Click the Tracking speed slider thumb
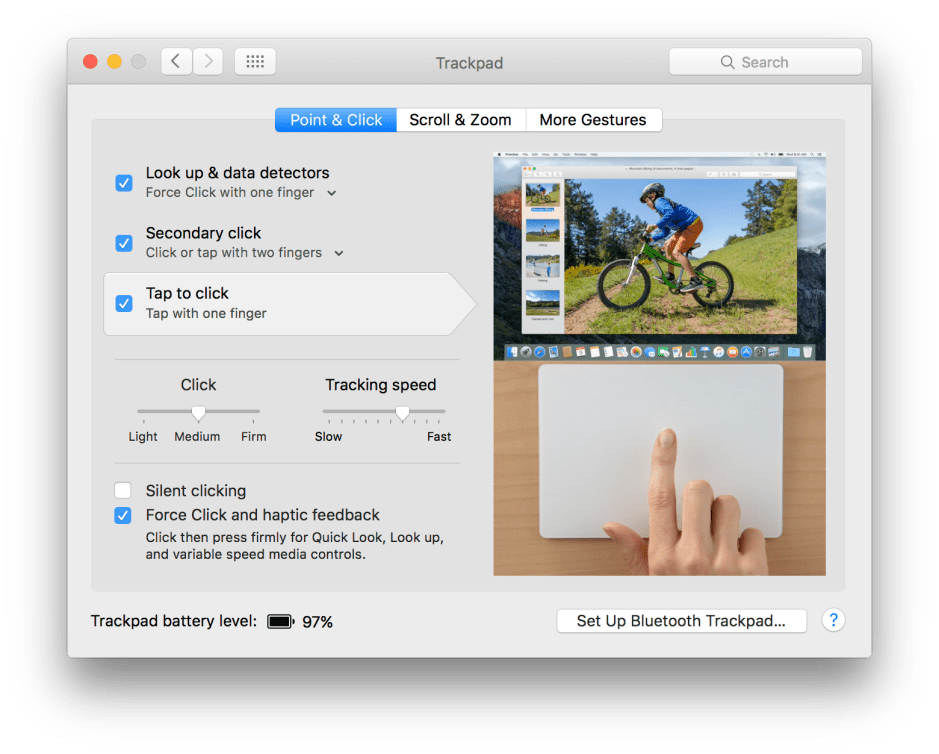The height and width of the screenshot is (754, 939). [402, 412]
